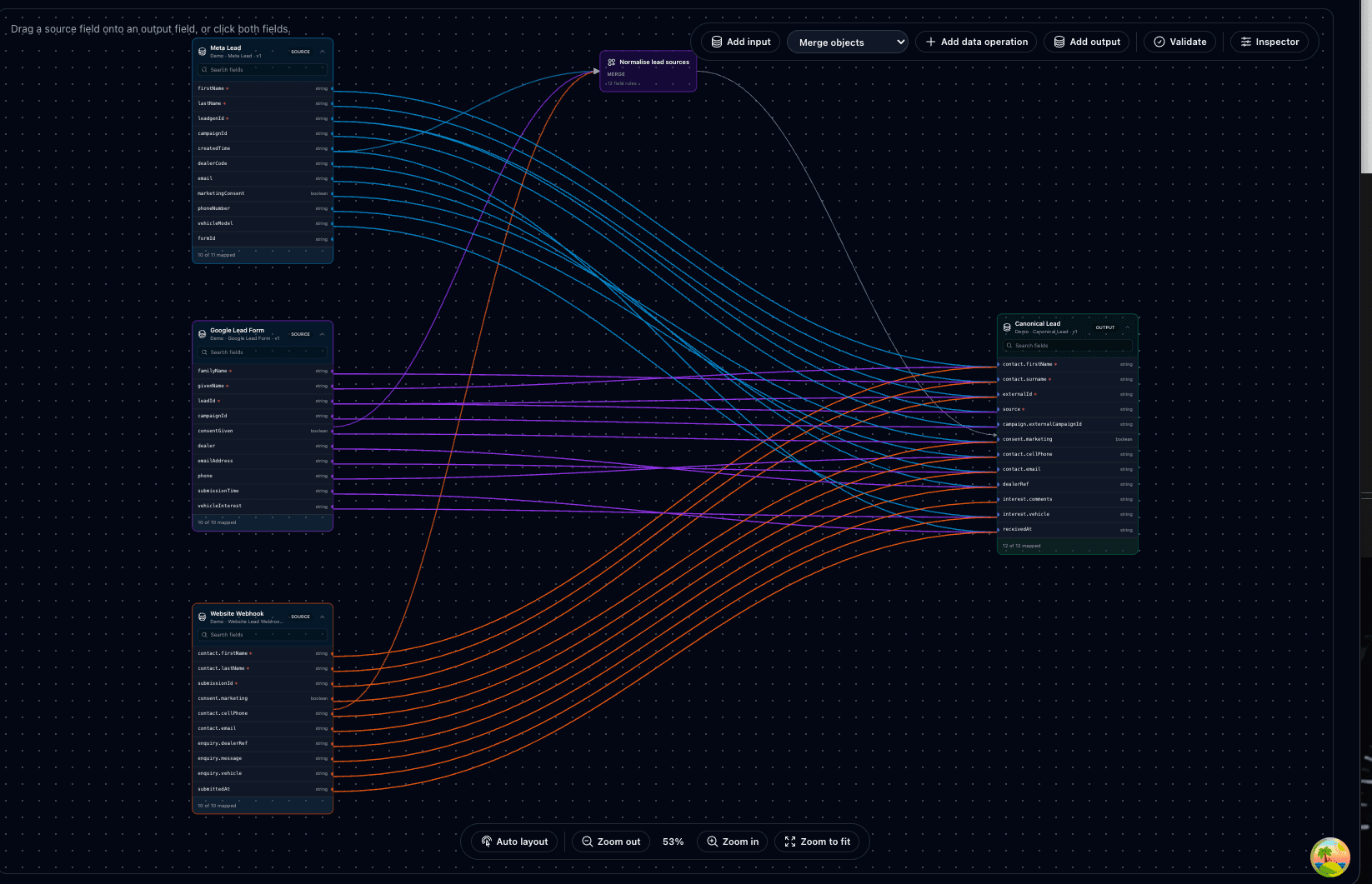Image resolution: width=1372 pixels, height=884 pixels.
Task: Focus Search fields in Google Lead Form
Action: click(263, 352)
